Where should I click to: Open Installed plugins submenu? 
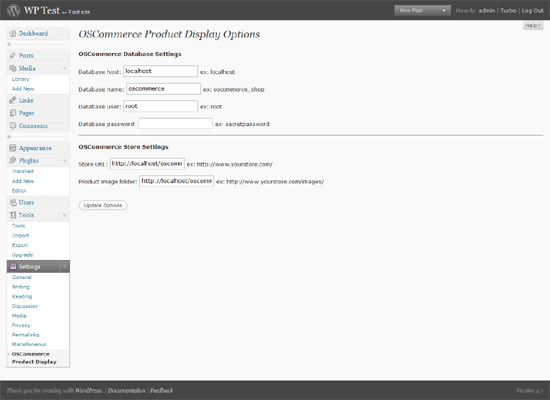pos(23,171)
